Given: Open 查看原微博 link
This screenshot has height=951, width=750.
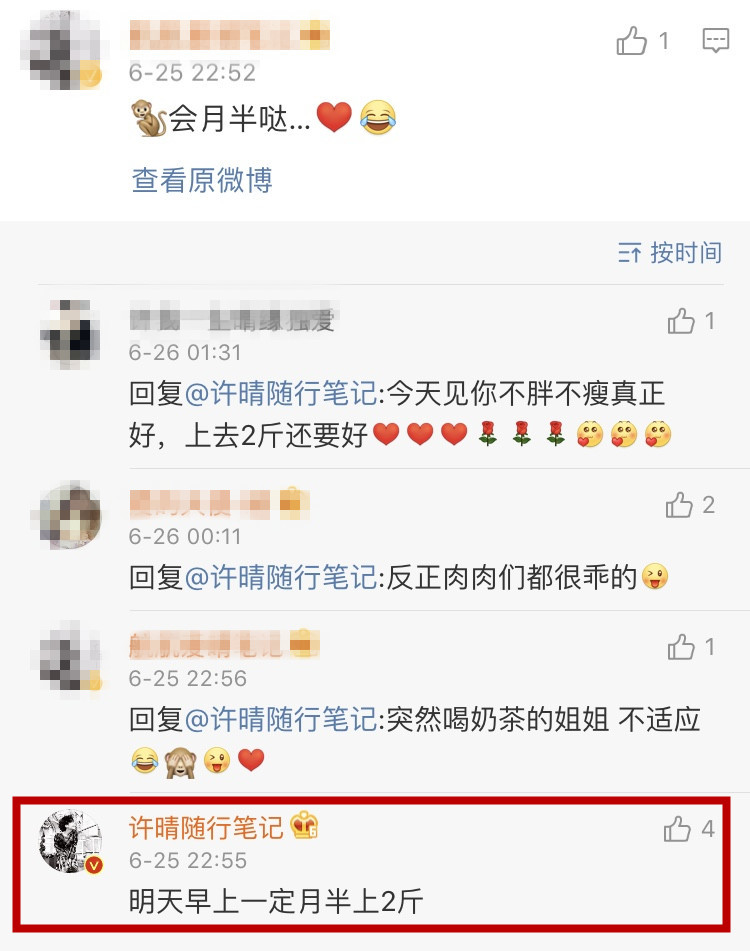Looking at the screenshot, I should (202, 180).
